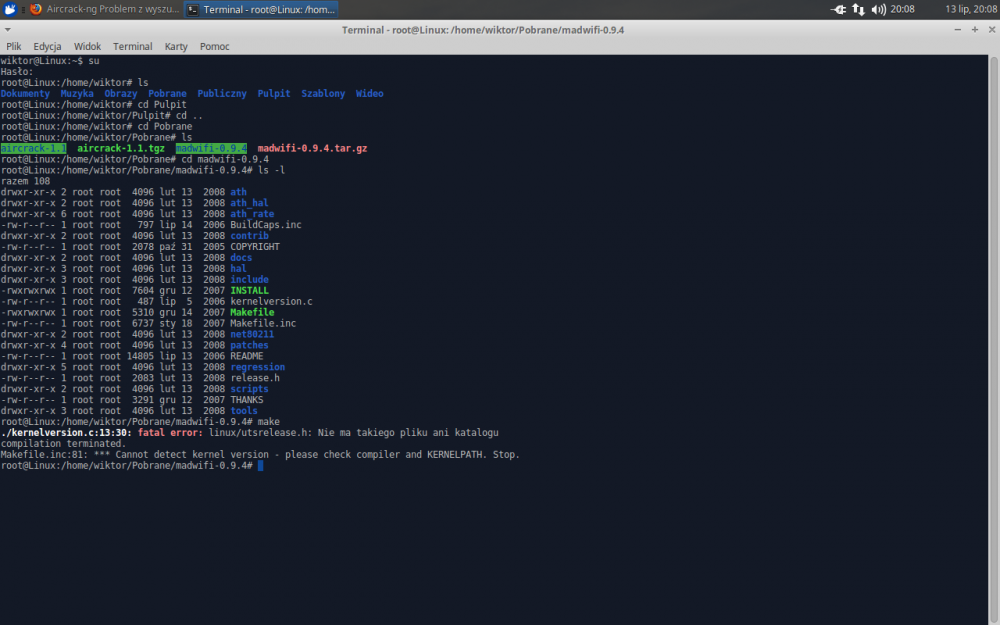The height and width of the screenshot is (625, 1000).
Task: Click the 'Hasło:' password prompt line
Action: click(x=17, y=72)
